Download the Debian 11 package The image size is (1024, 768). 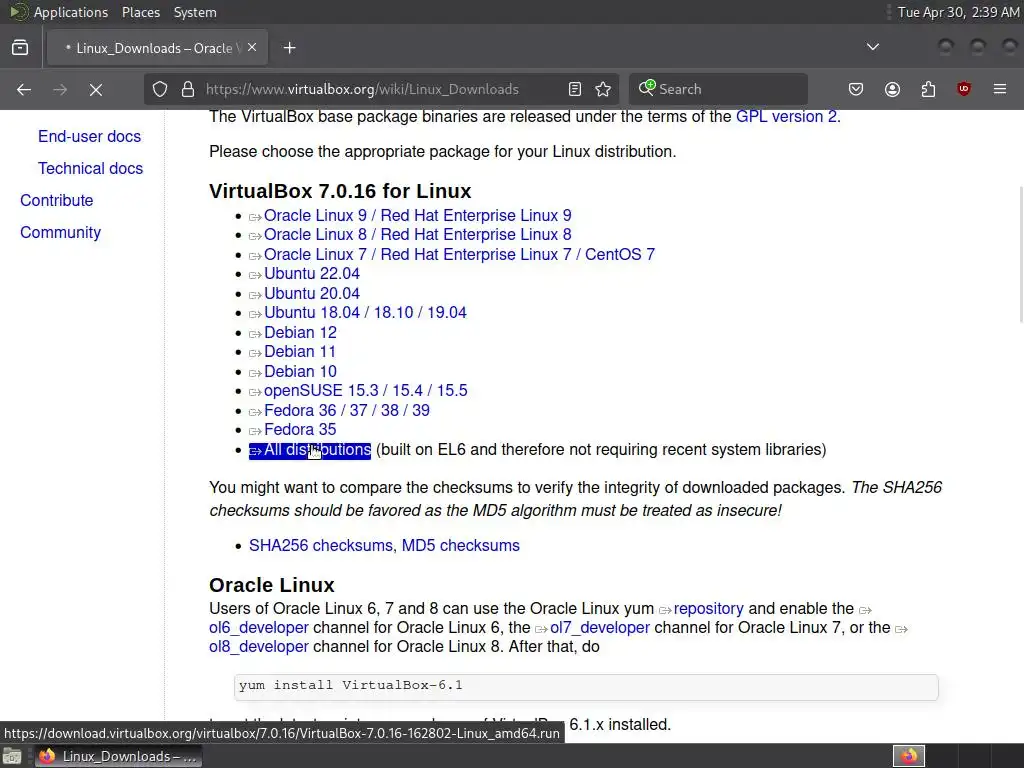click(x=299, y=352)
